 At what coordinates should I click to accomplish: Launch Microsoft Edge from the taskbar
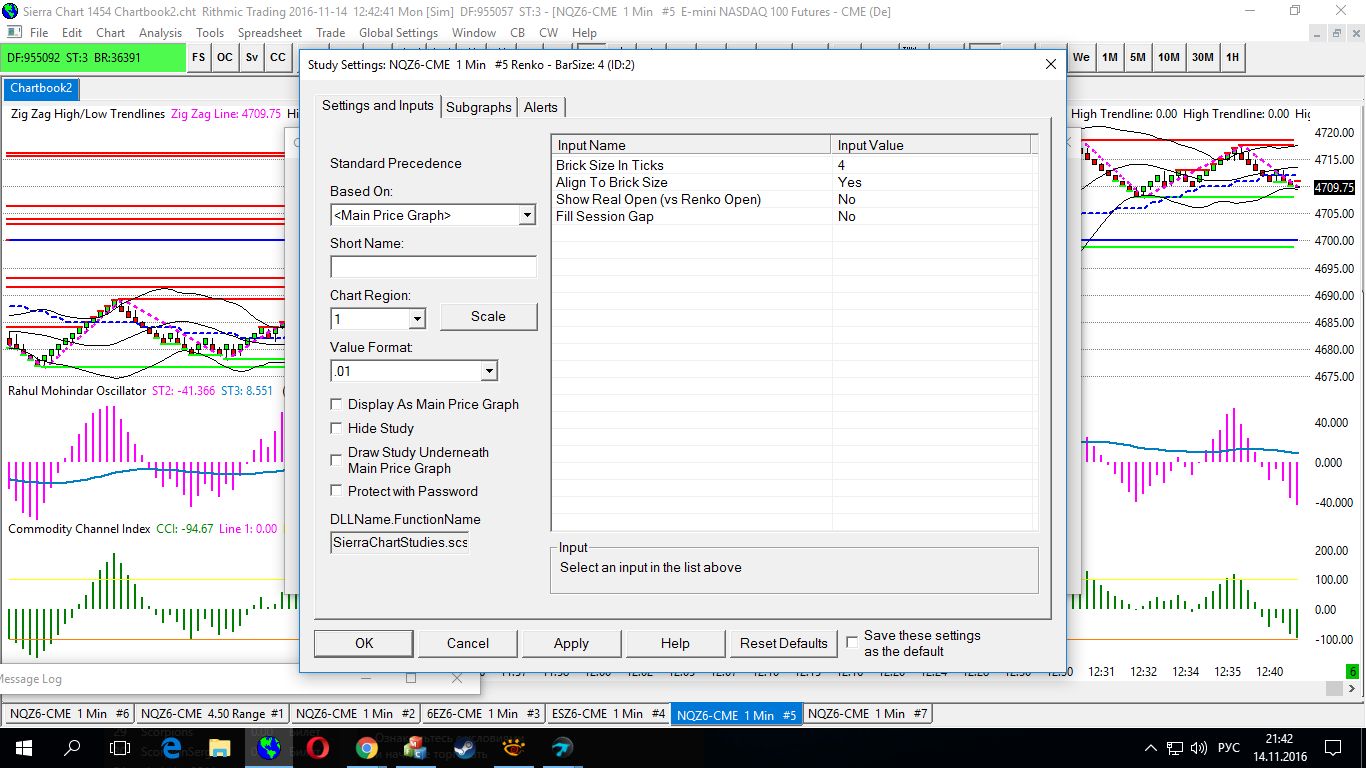pyautogui.click(x=170, y=748)
